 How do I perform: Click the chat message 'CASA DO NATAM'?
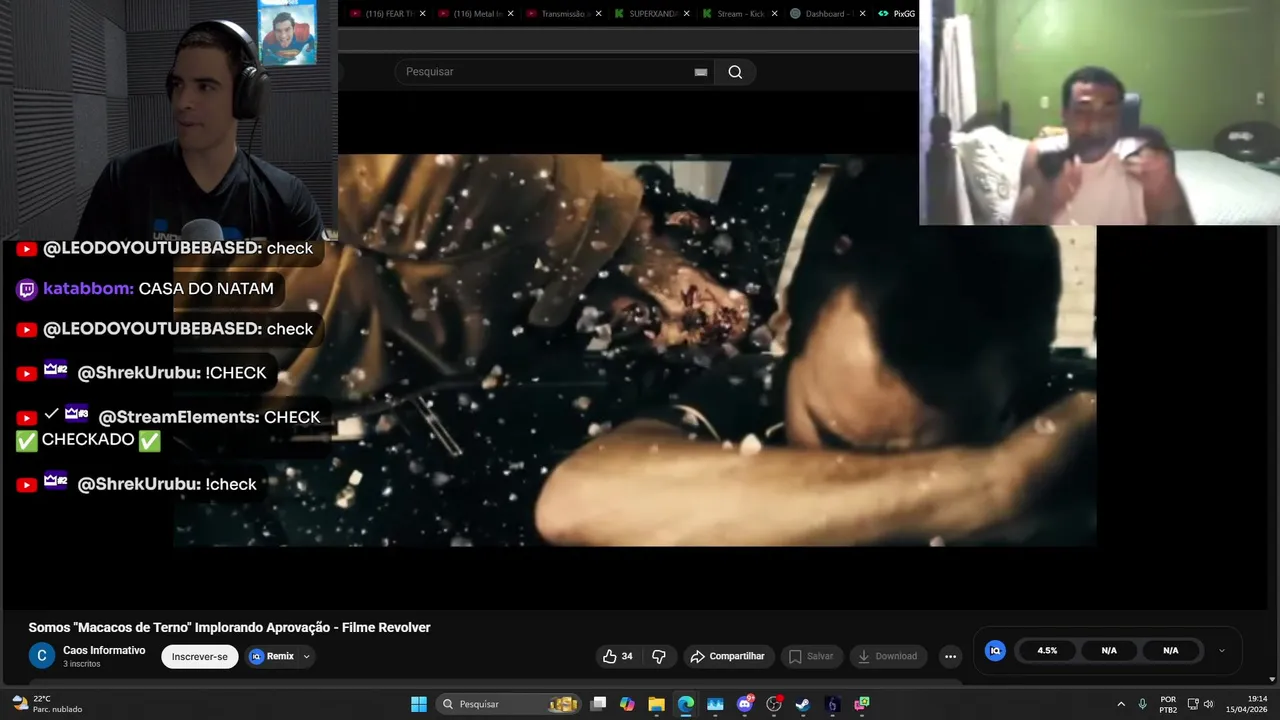pyautogui.click(x=206, y=289)
